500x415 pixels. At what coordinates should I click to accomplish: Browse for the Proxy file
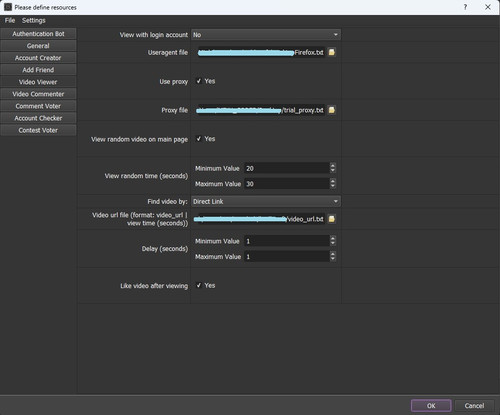331,110
